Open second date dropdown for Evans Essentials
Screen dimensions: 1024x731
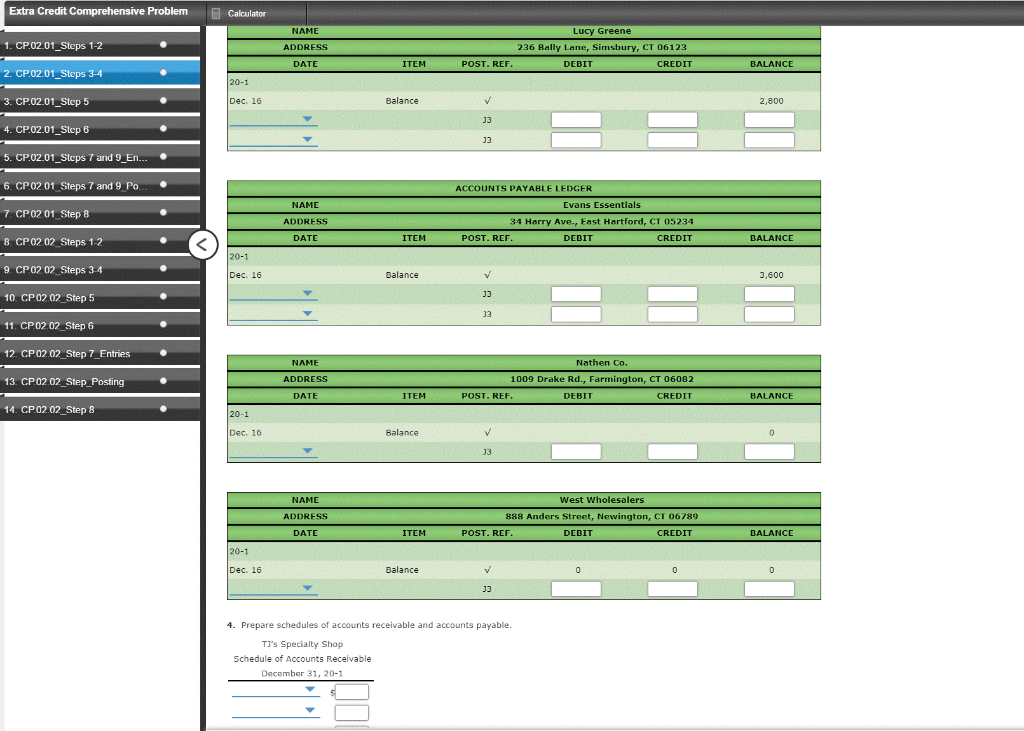pos(273,314)
